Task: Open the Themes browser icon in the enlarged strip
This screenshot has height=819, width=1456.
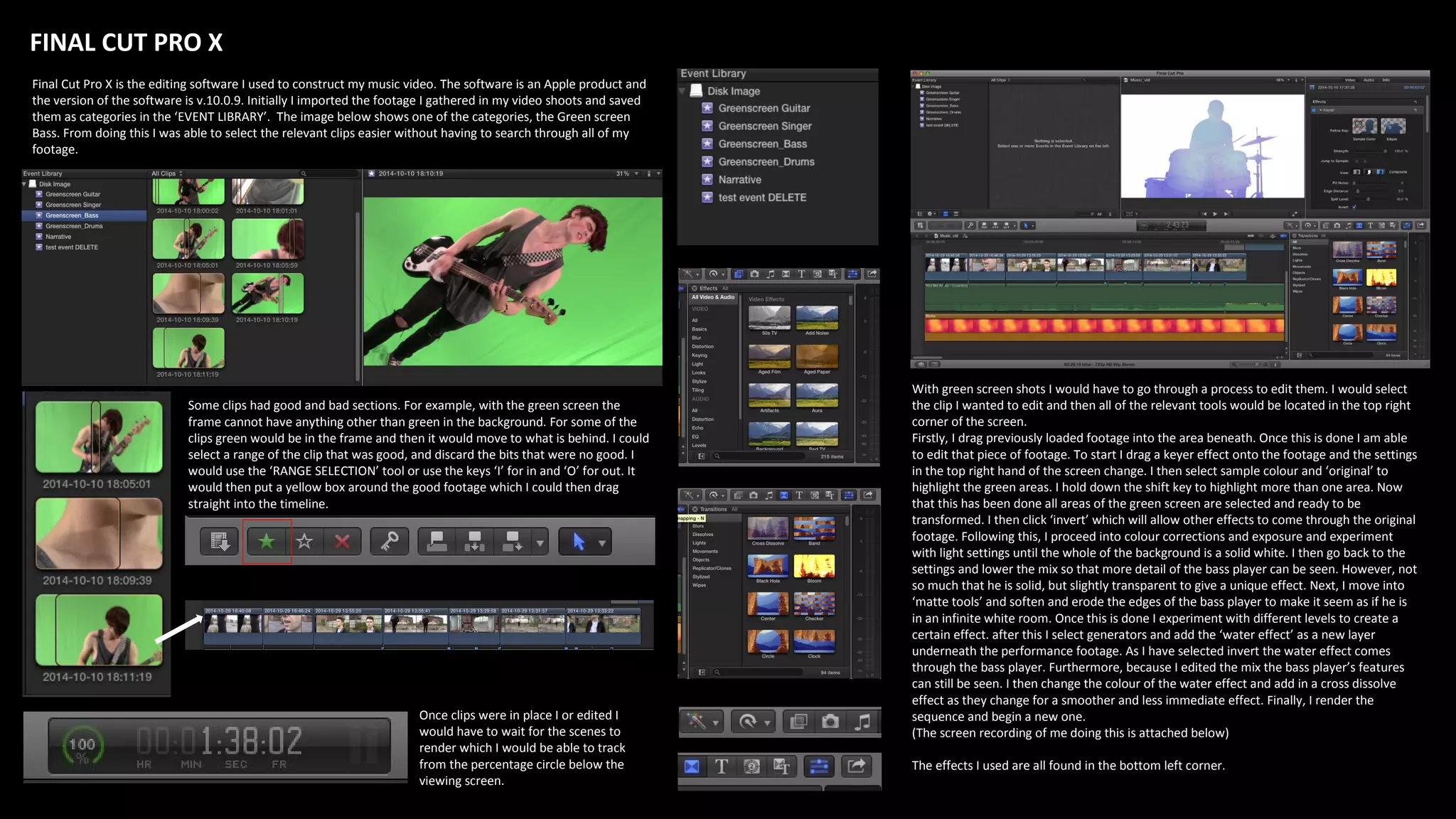Action: 782,766
